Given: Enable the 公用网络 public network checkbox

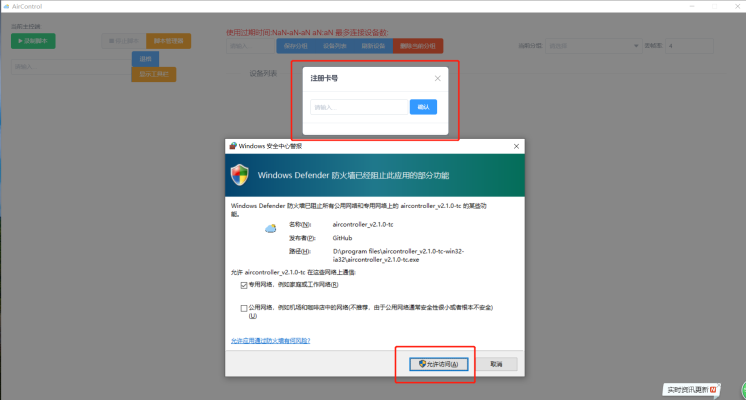Looking at the screenshot, I should click(244, 308).
